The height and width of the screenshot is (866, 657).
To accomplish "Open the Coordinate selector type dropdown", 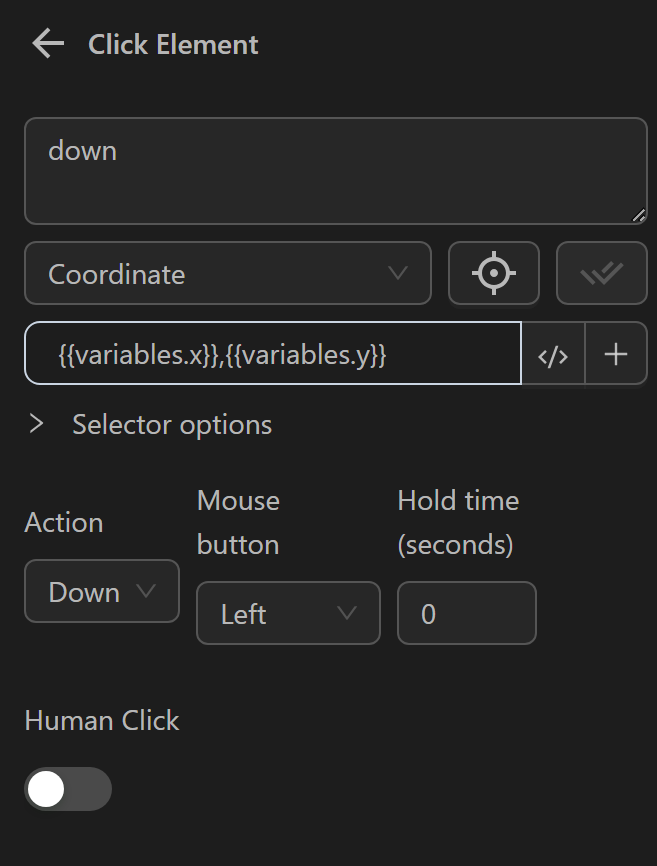I will [x=228, y=273].
